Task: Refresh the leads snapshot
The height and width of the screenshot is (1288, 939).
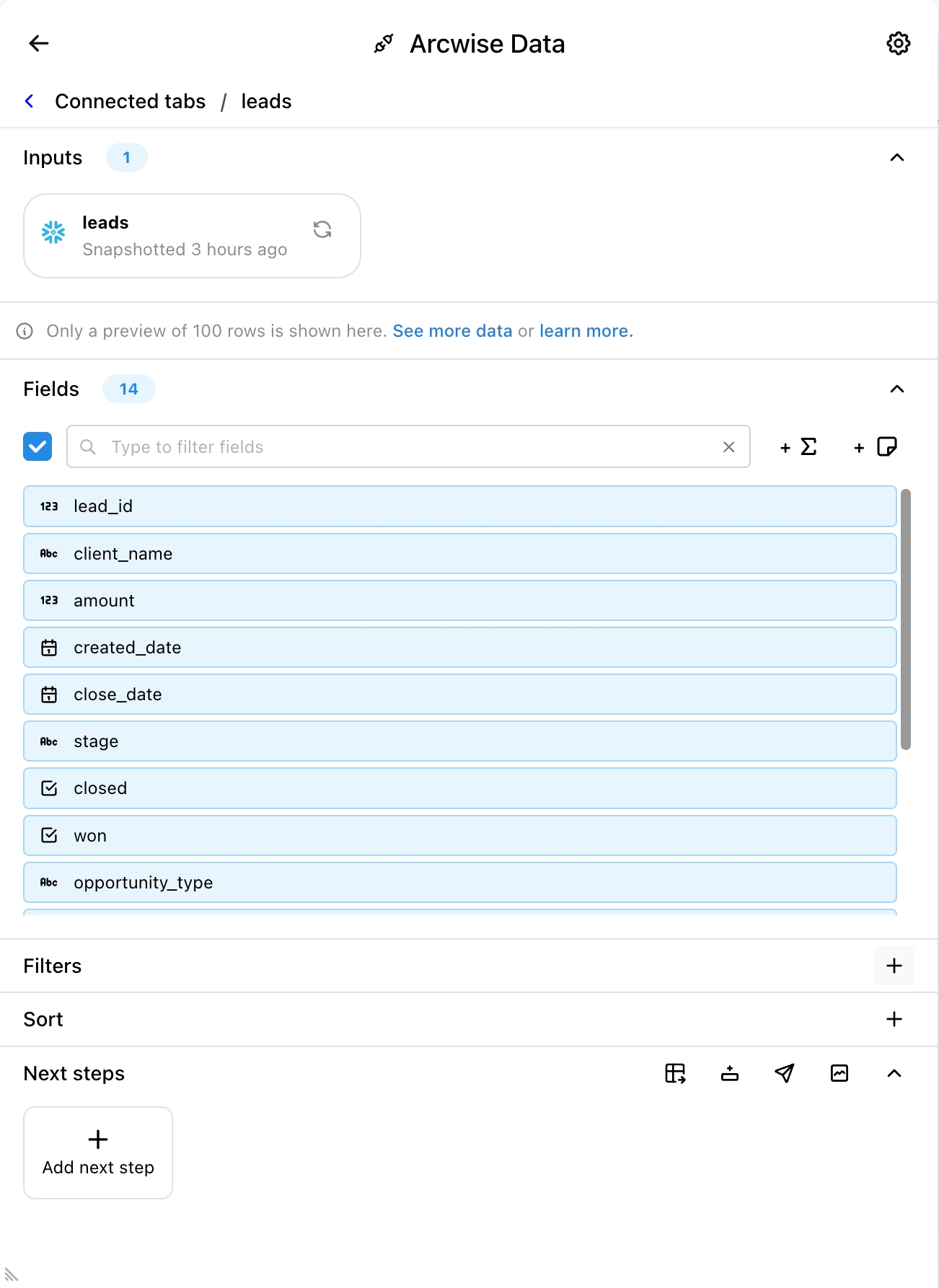Action: click(322, 229)
